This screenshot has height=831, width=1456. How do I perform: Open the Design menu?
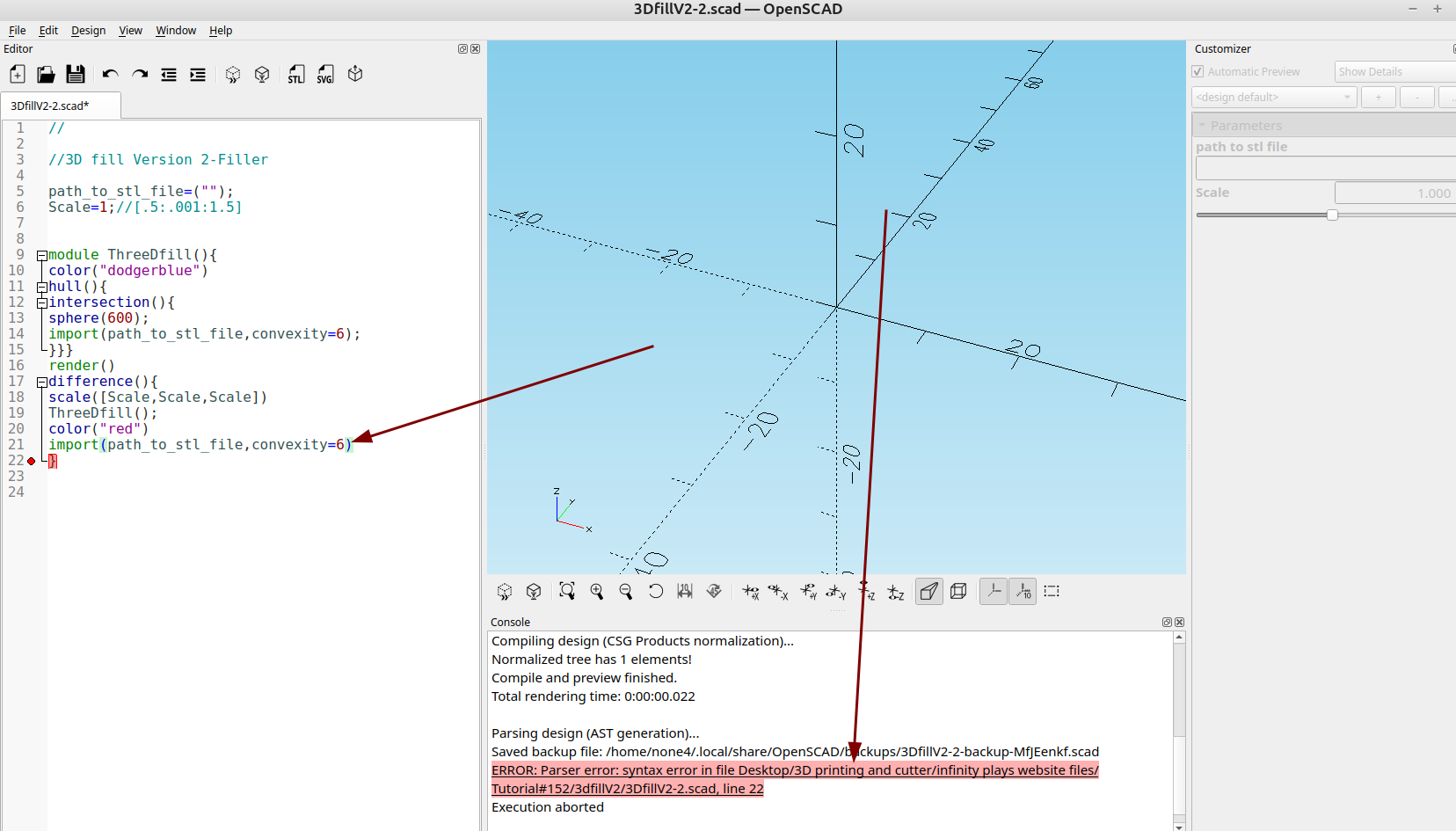pos(88,30)
